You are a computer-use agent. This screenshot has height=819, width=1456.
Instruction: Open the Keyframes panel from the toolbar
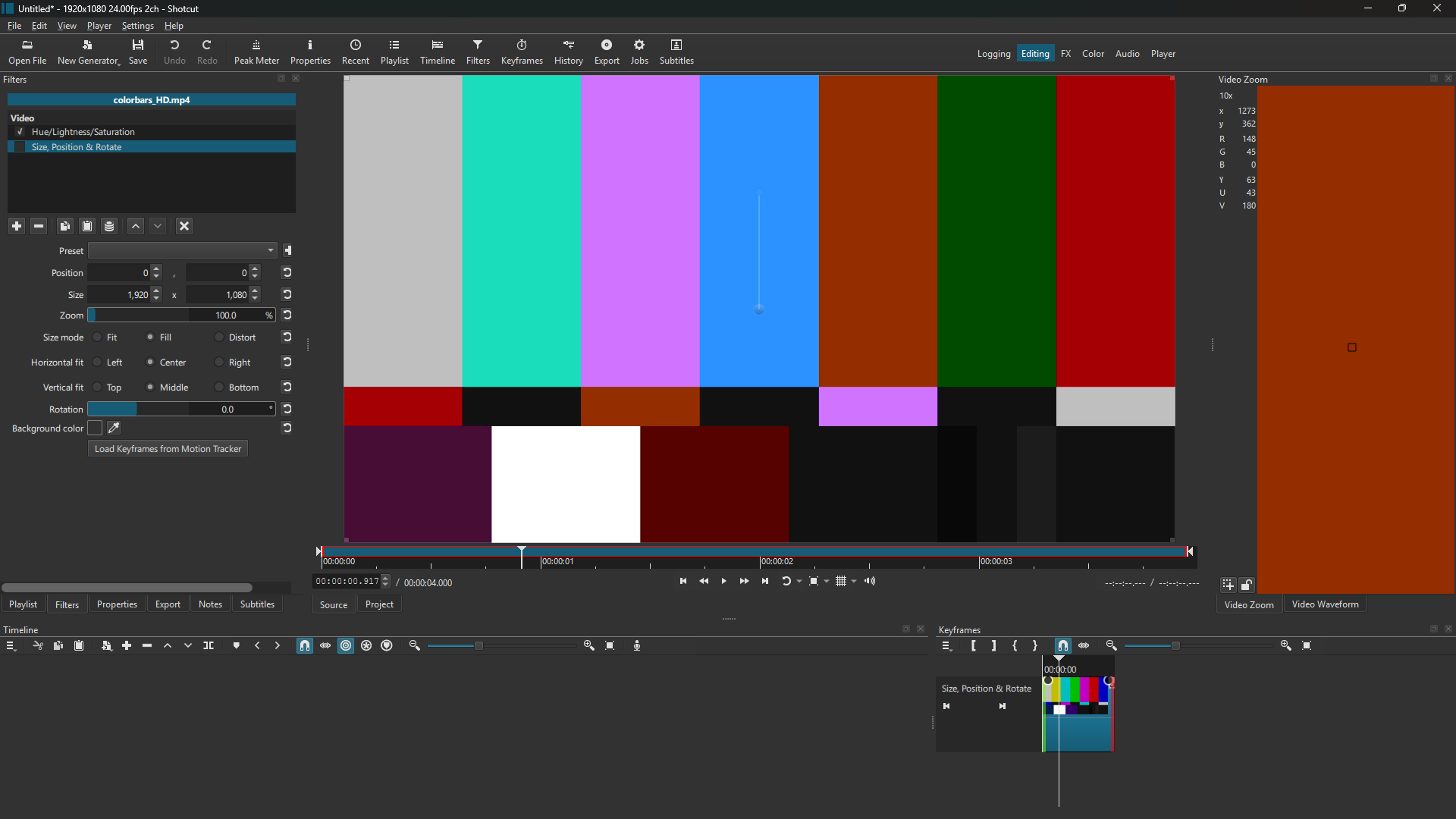[522, 52]
